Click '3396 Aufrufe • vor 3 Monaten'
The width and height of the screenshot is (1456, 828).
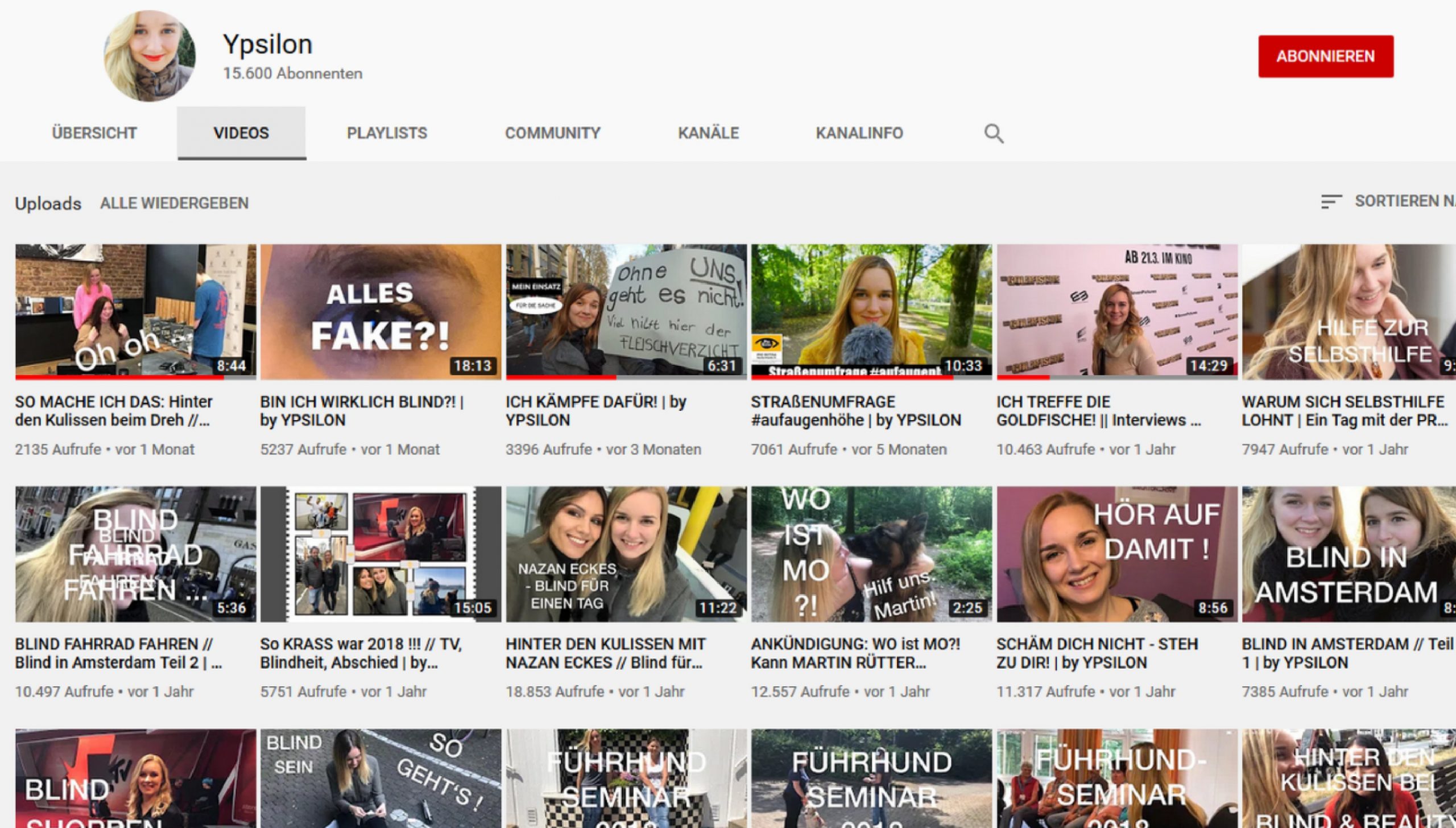pos(603,450)
